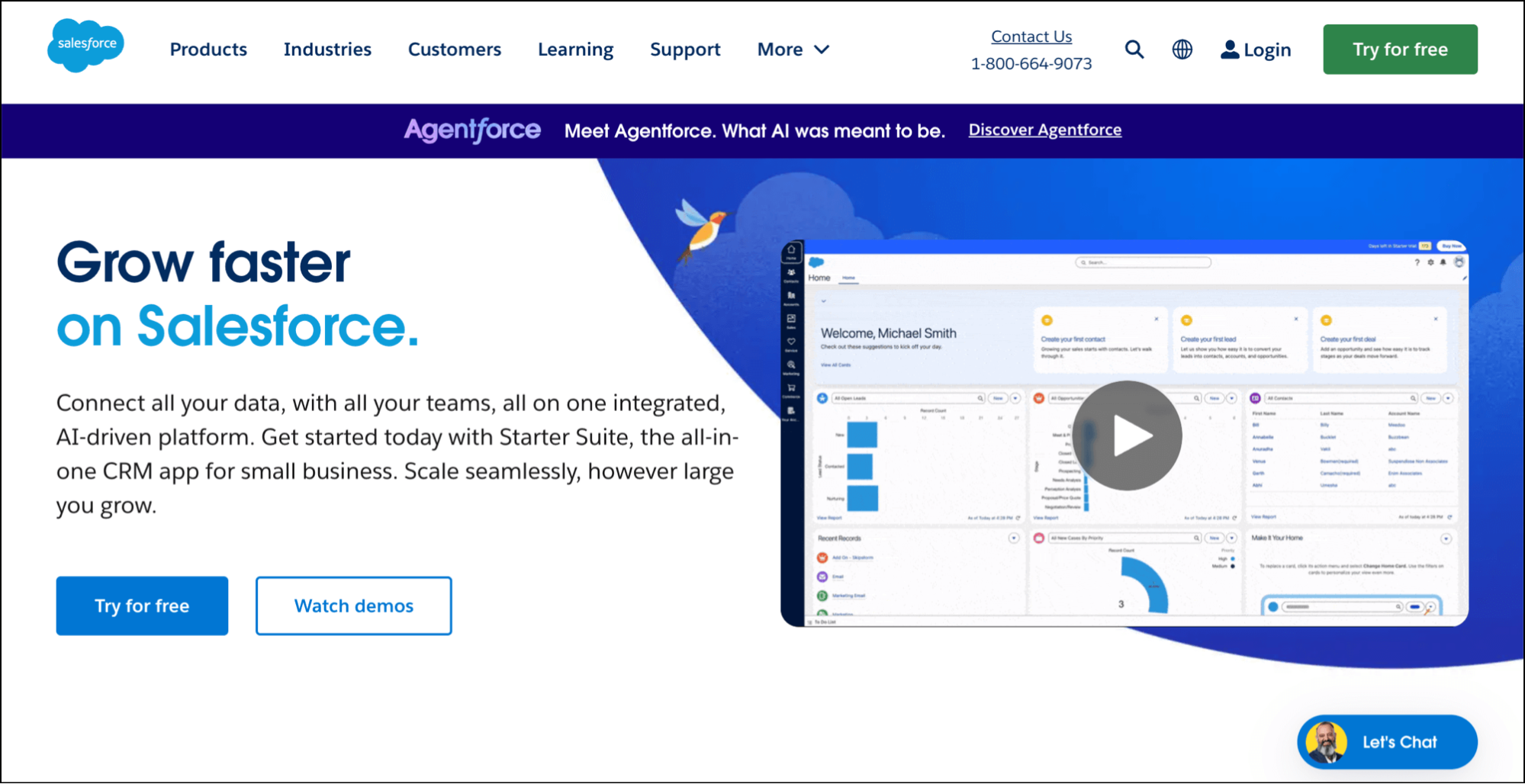This screenshot has height=784, width=1525.
Task: Open the All New Cases By Priority dropdown arrow
Action: (x=1231, y=538)
